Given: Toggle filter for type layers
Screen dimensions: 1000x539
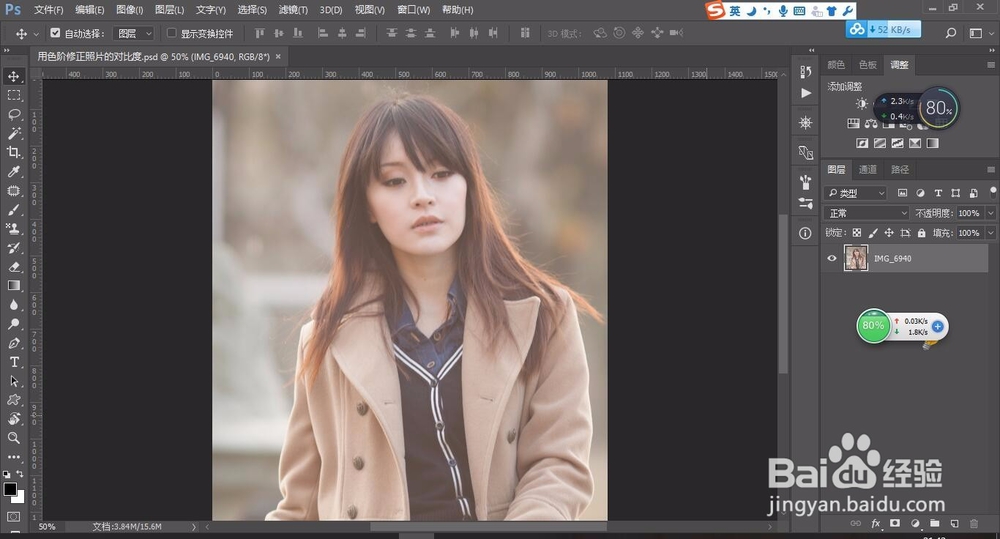Looking at the screenshot, I should pyautogui.click(x=938, y=193).
